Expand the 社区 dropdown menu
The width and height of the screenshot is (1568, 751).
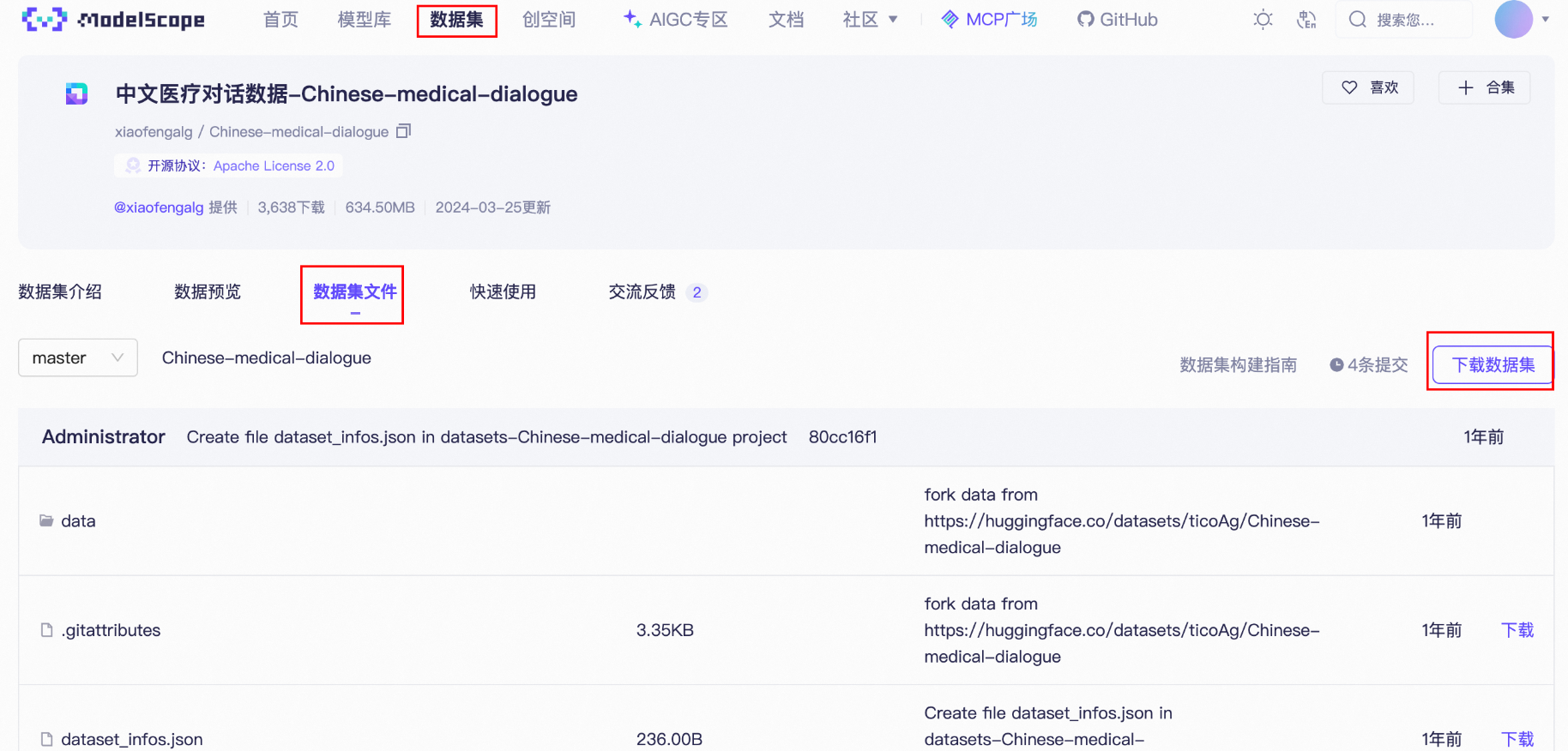coord(870,20)
